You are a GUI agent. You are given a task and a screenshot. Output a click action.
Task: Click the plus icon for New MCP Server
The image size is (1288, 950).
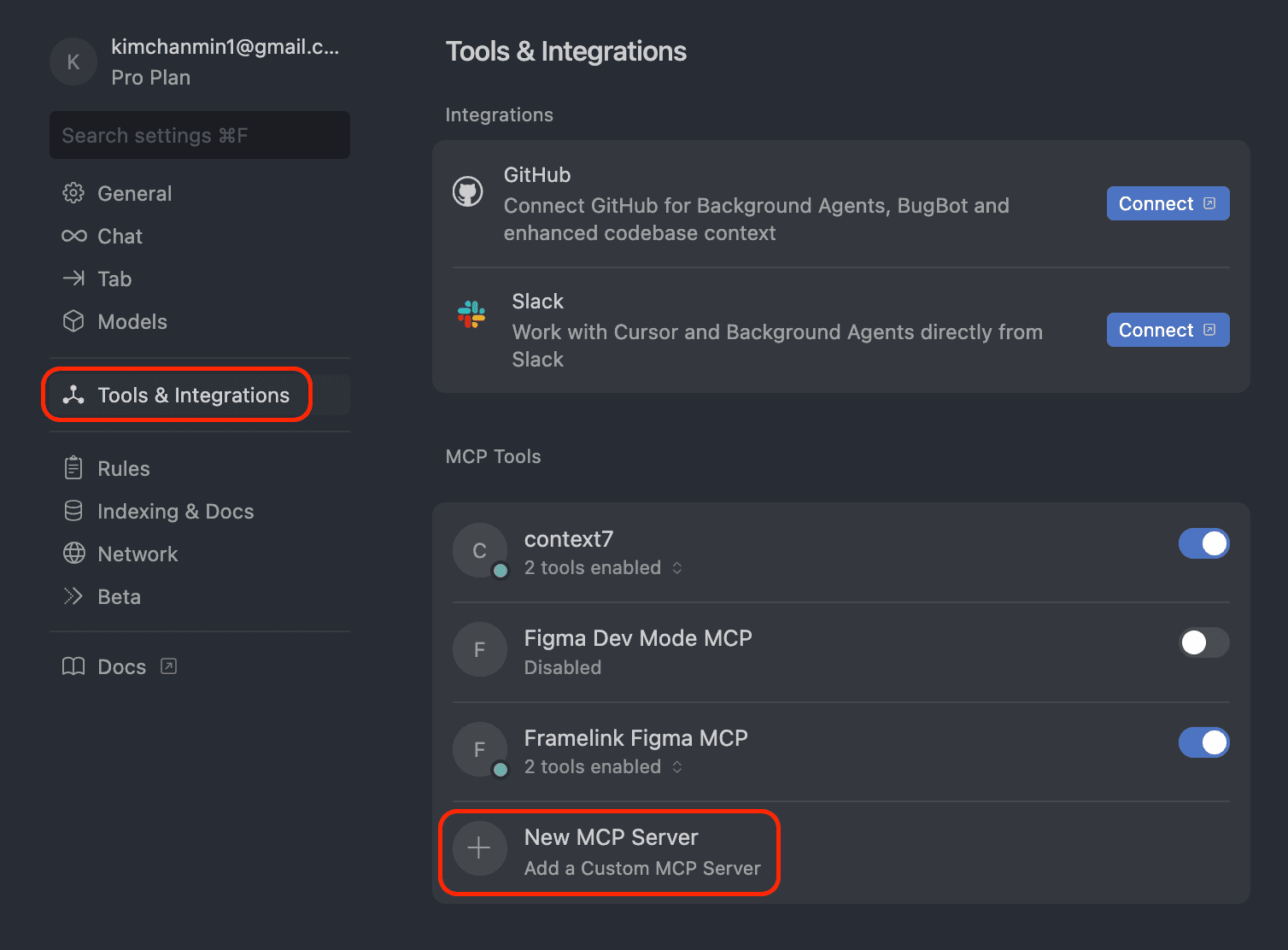[480, 848]
